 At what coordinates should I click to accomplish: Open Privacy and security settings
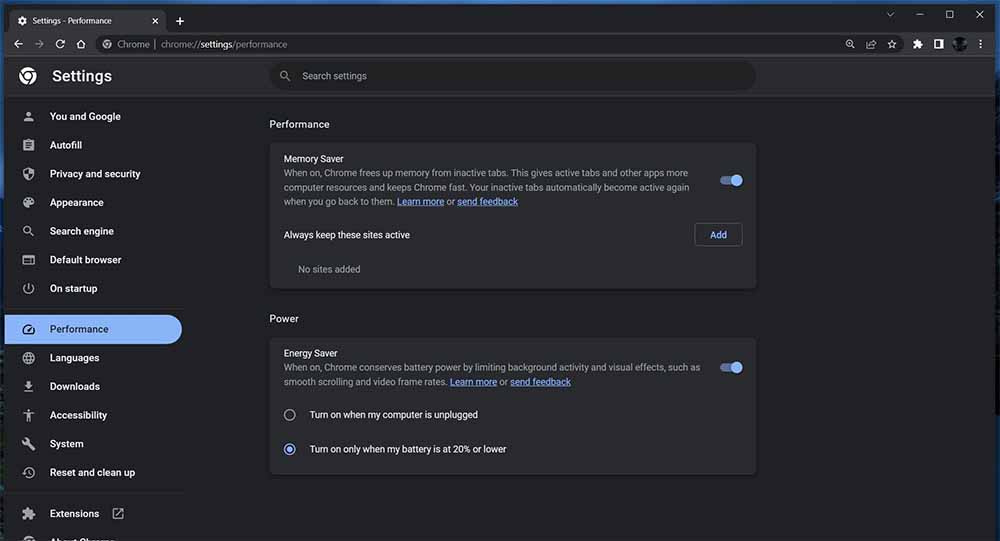(93, 174)
